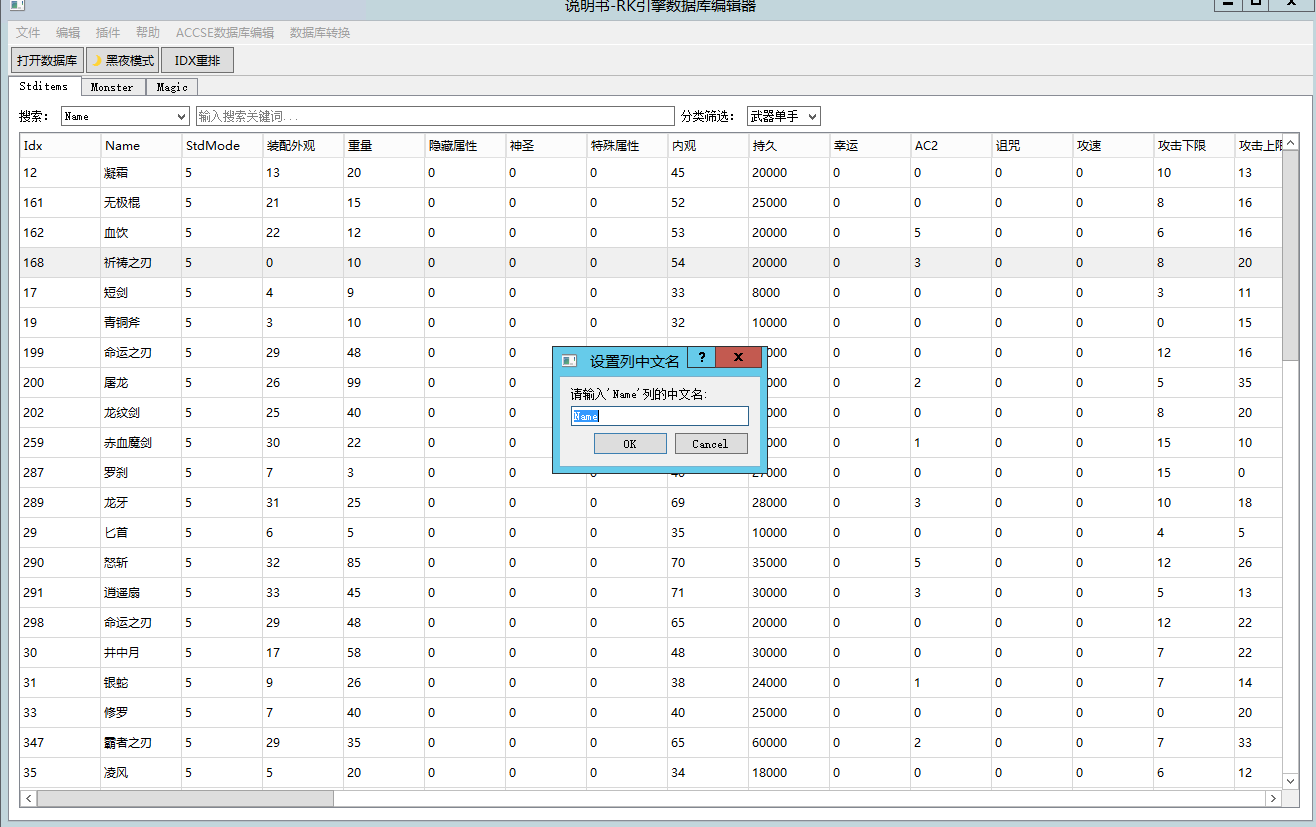Viewport: 1316px width, 827px height.
Task: Click the 设置列中文名 dialog title icon
Action: tap(569, 361)
